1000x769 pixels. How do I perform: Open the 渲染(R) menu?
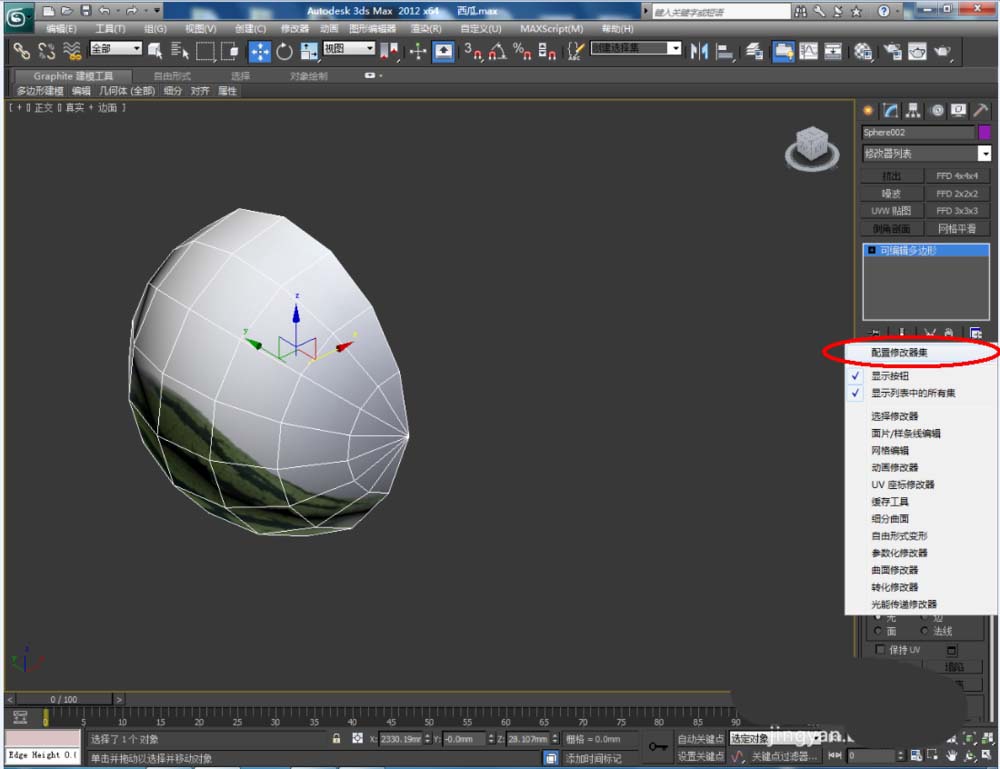[425, 29]
